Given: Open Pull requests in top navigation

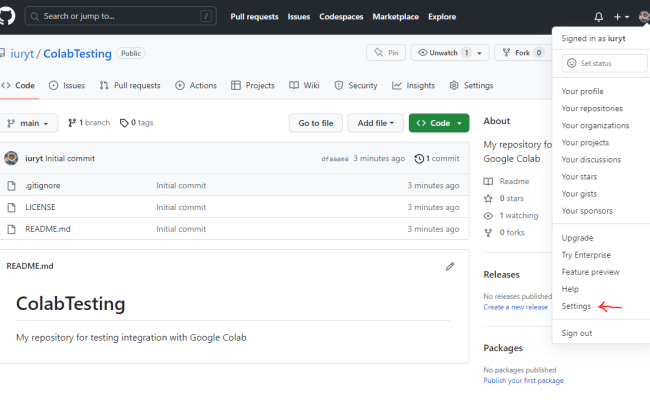Looking at the screenshot, I should pyautogui.click(x=254, y=17).
